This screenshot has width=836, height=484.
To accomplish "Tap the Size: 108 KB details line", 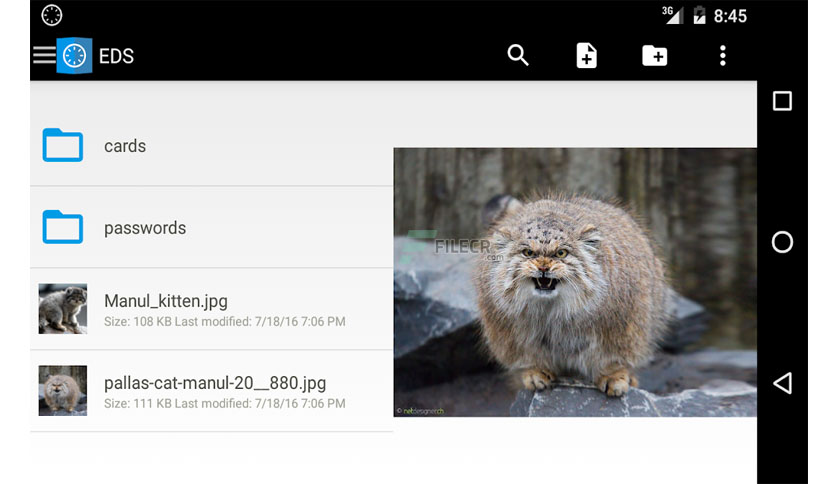I will (x=224, y=321).
